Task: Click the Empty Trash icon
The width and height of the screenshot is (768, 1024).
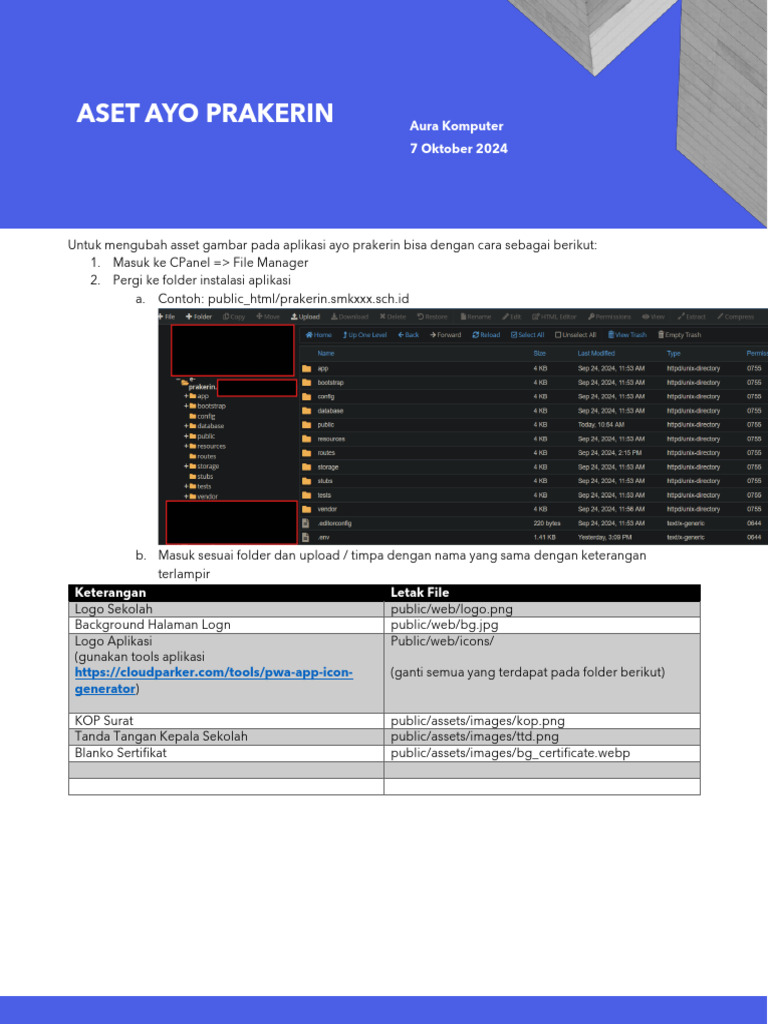Action: 661,335
